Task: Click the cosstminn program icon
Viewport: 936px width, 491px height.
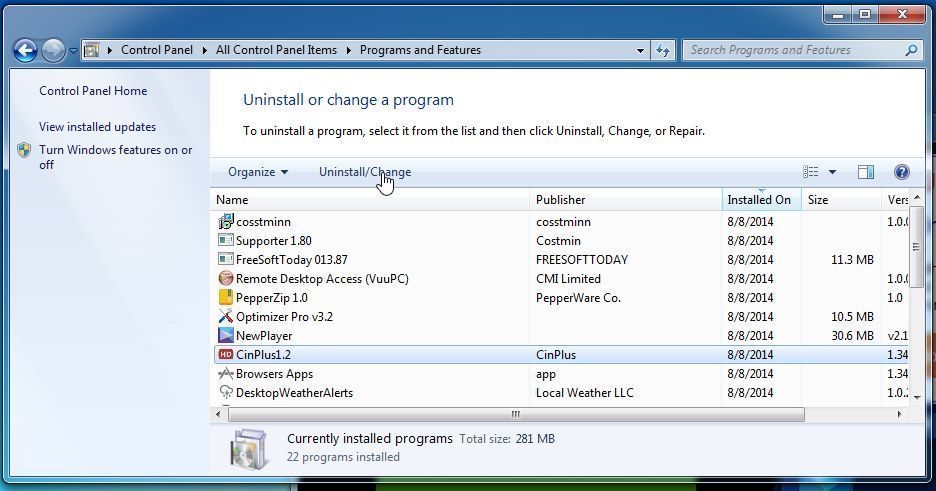Action: 226,221
